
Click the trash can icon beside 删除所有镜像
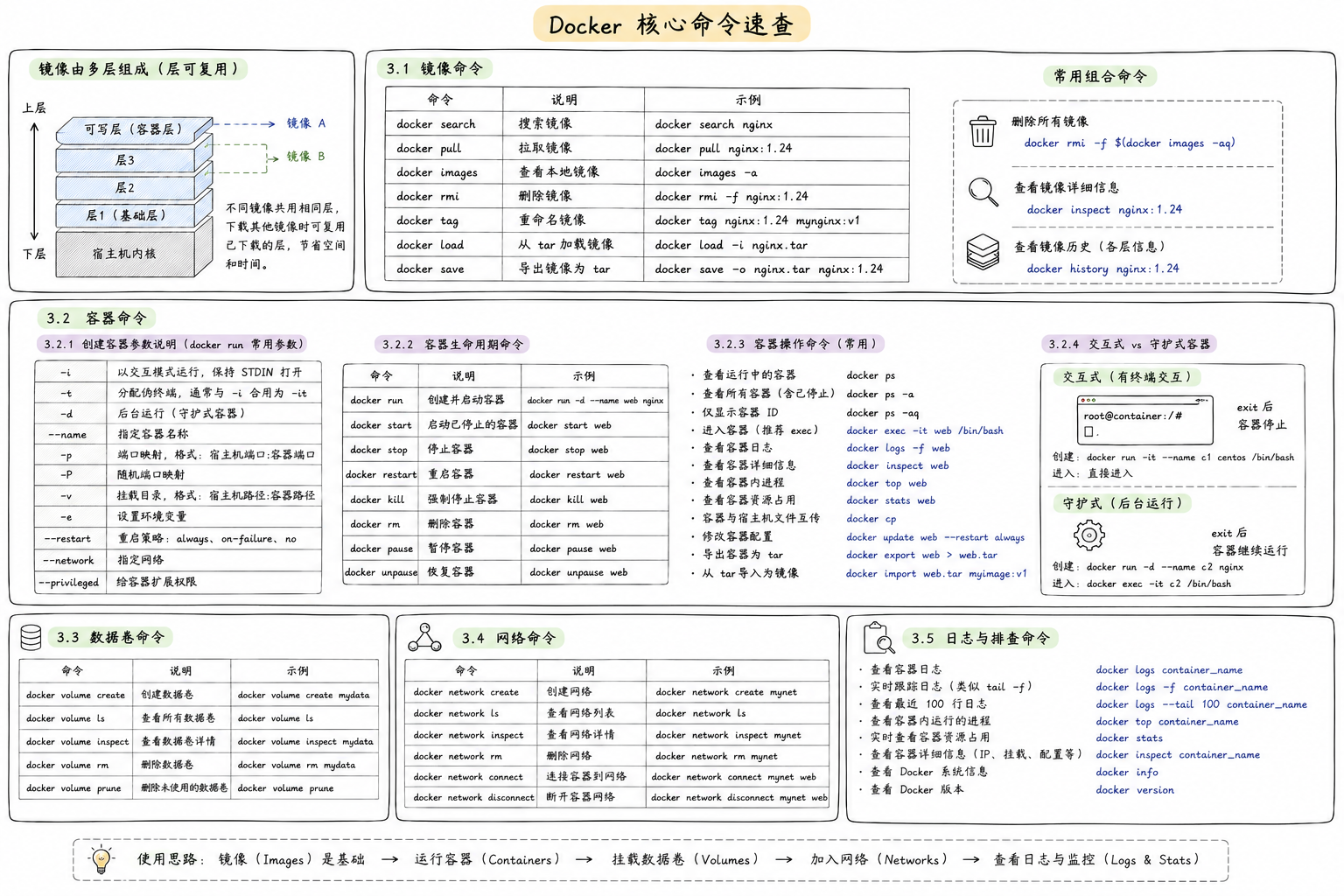(x=983, y=131)
